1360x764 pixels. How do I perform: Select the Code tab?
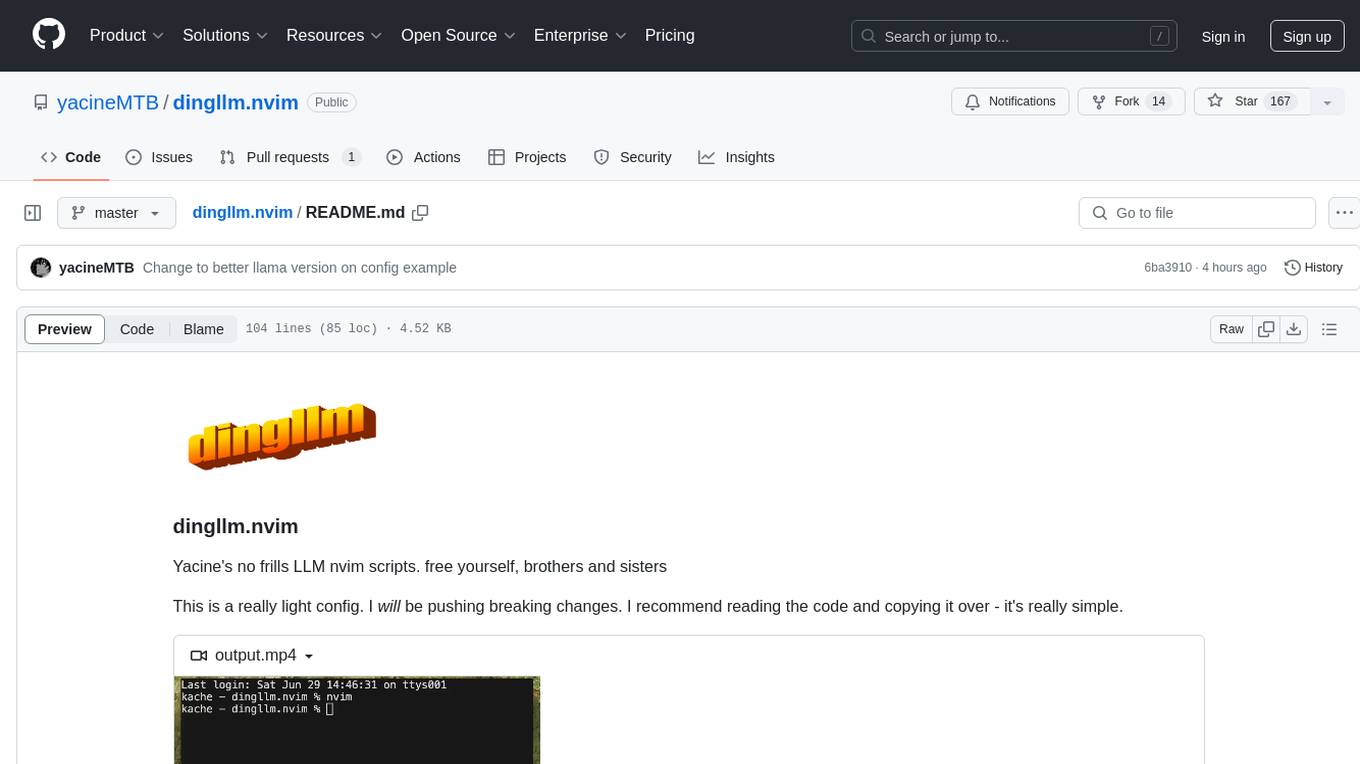click(x=71, y=157)
